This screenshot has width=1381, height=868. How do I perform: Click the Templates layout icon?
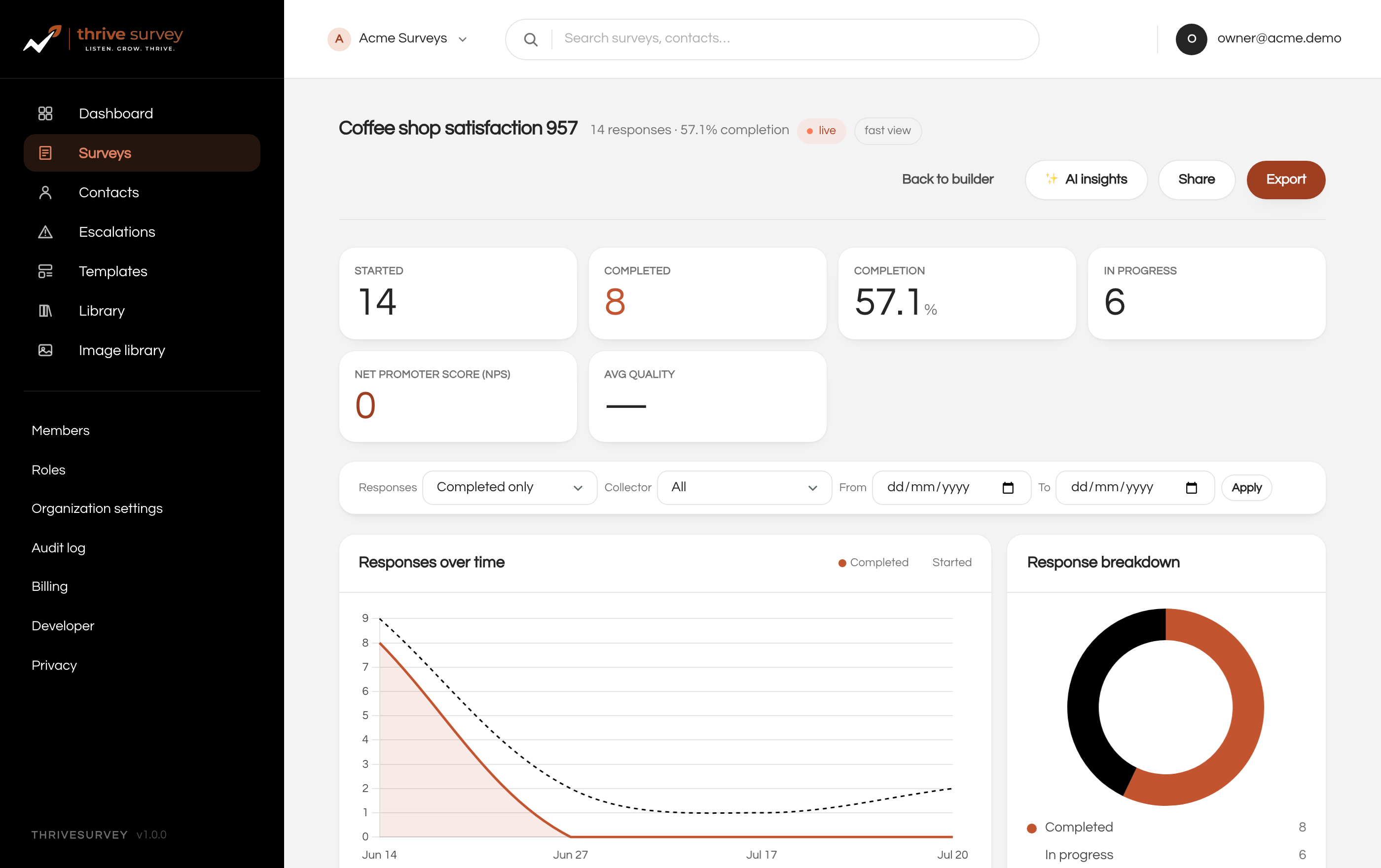[45, 271]
